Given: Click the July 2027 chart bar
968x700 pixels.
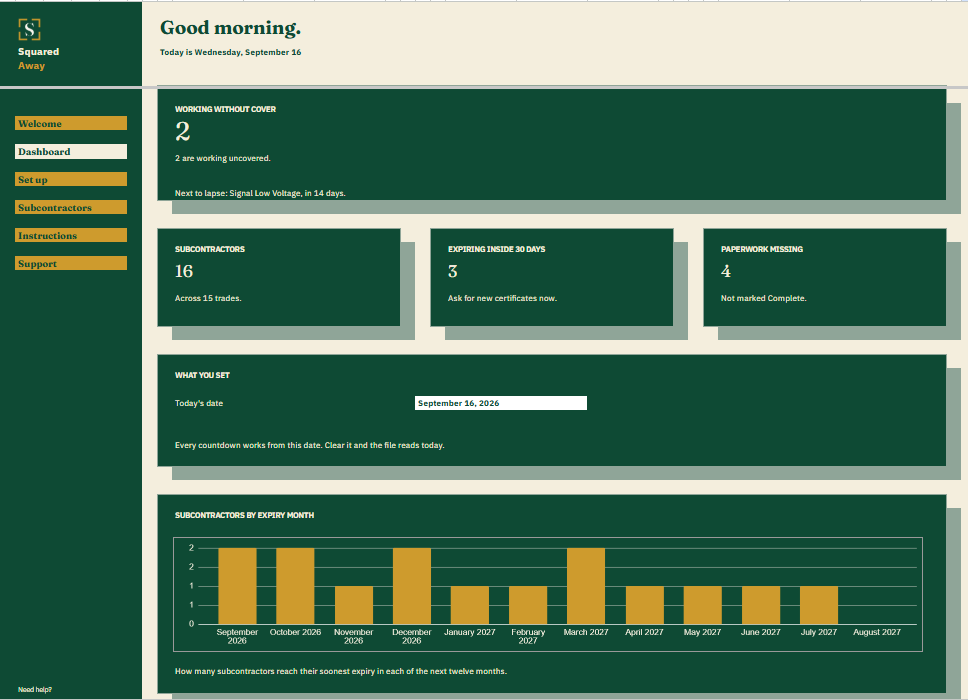Looking at the screenshot, I should coord(819,605).
